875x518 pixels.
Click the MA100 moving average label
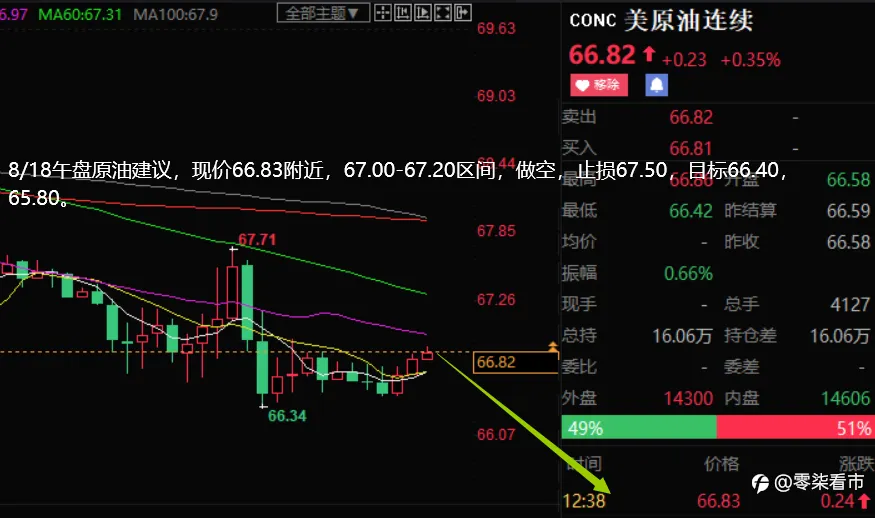coord(175,15)
